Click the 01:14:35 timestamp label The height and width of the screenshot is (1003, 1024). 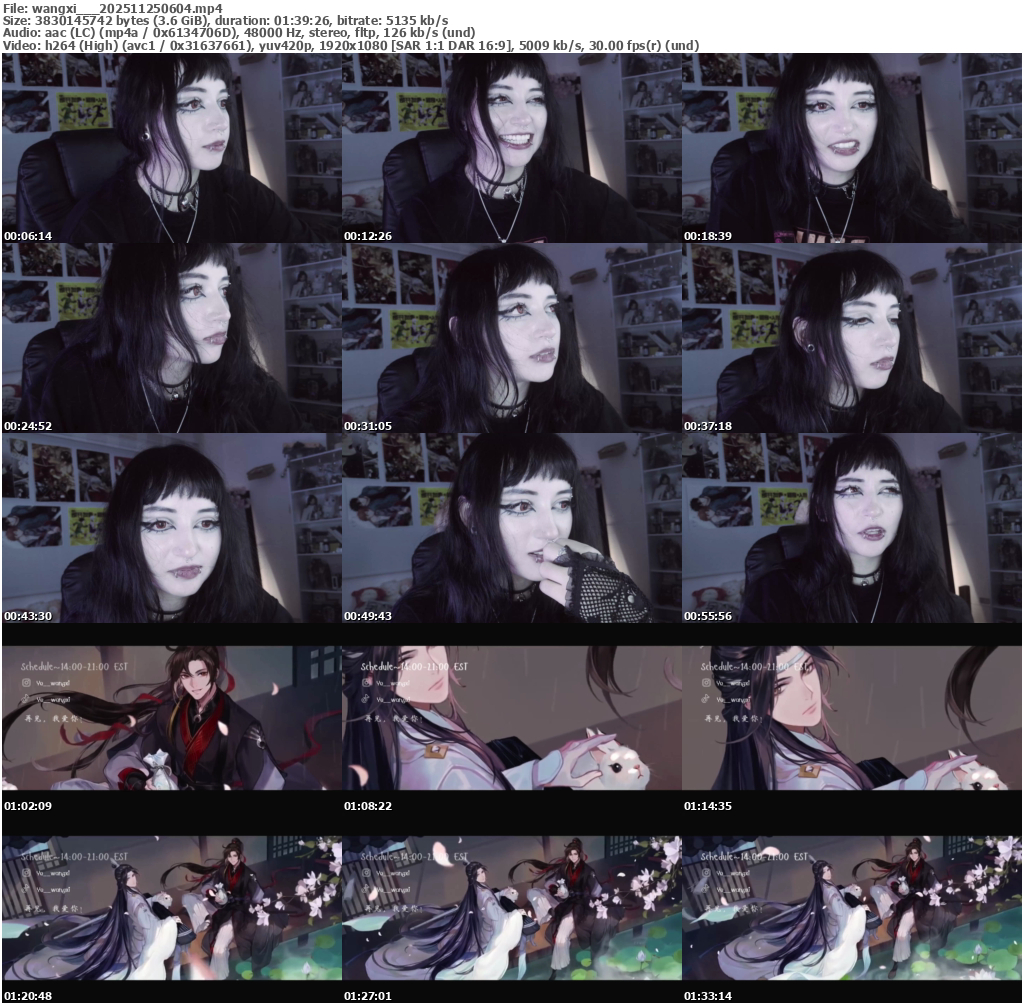tap(708, 806)
